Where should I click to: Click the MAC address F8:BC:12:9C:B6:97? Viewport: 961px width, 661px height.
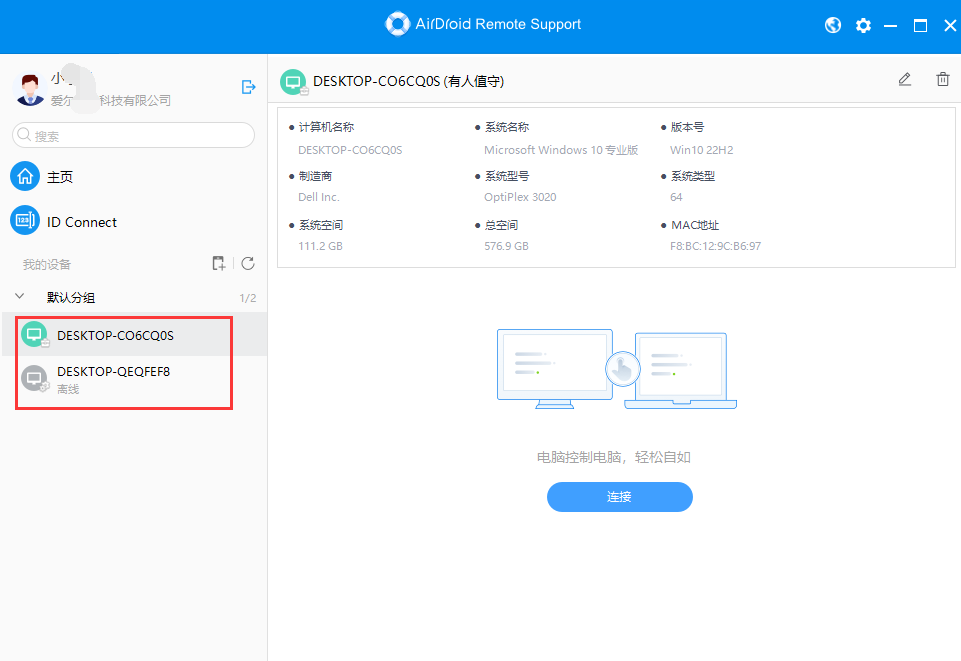pyautogui.click(x=715, y=246)
